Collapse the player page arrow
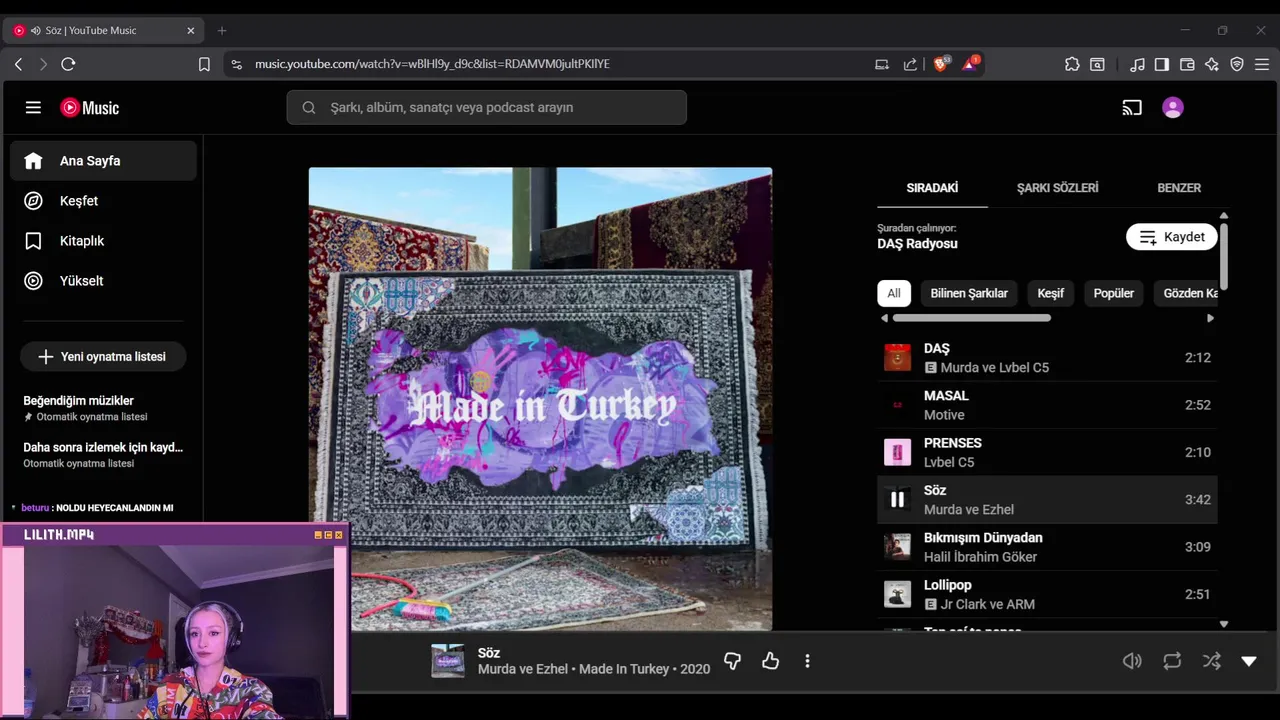 1249,661
